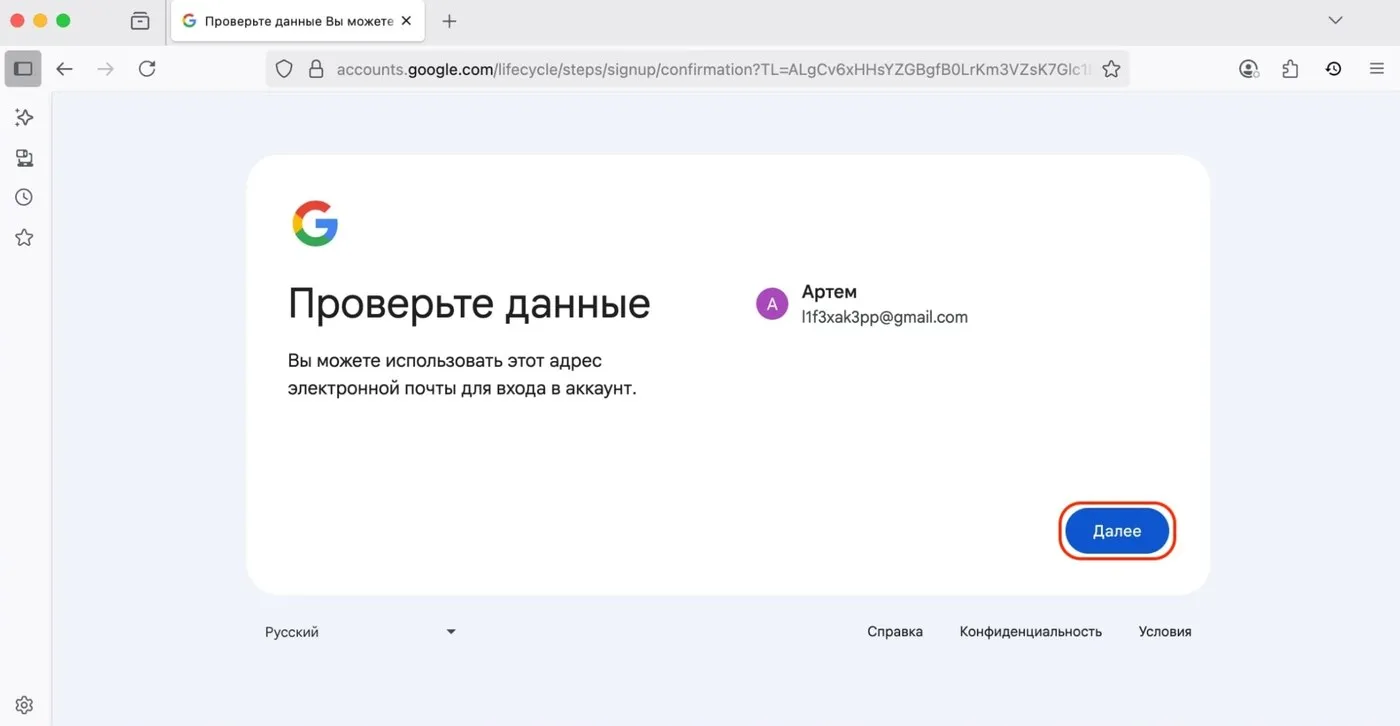Image resolution: width=1400 pixels, height=726 pixels.
Task: Open the shield tracking protection icon
Action: (x=284, y=69)
